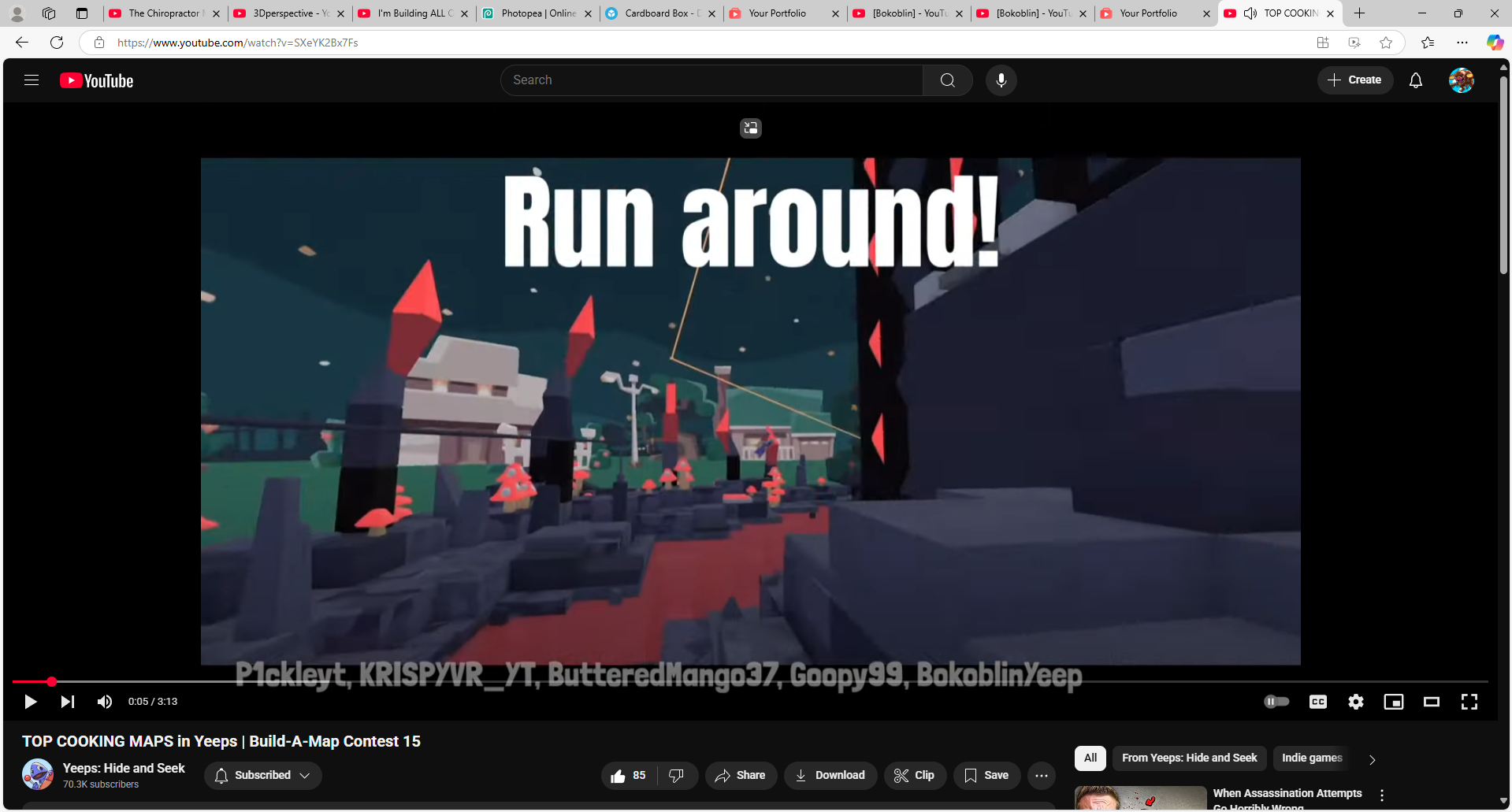Expand the Subscribed notification dropdown

pyautogui.click(x=263, y=776)
